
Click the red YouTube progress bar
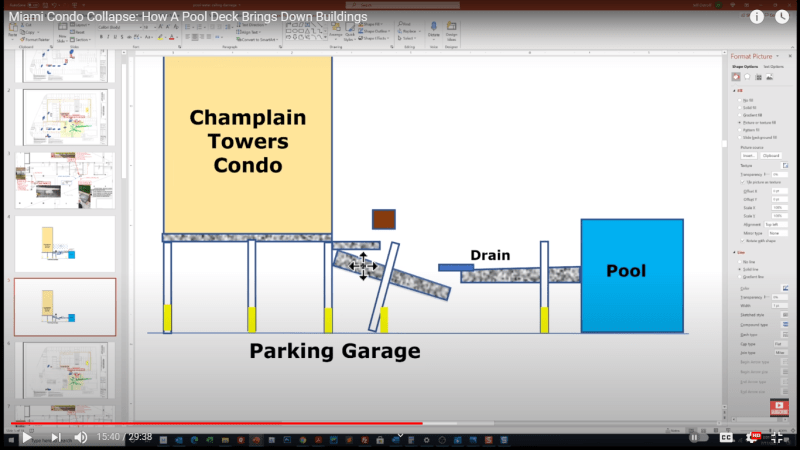(x=216, y=423)
